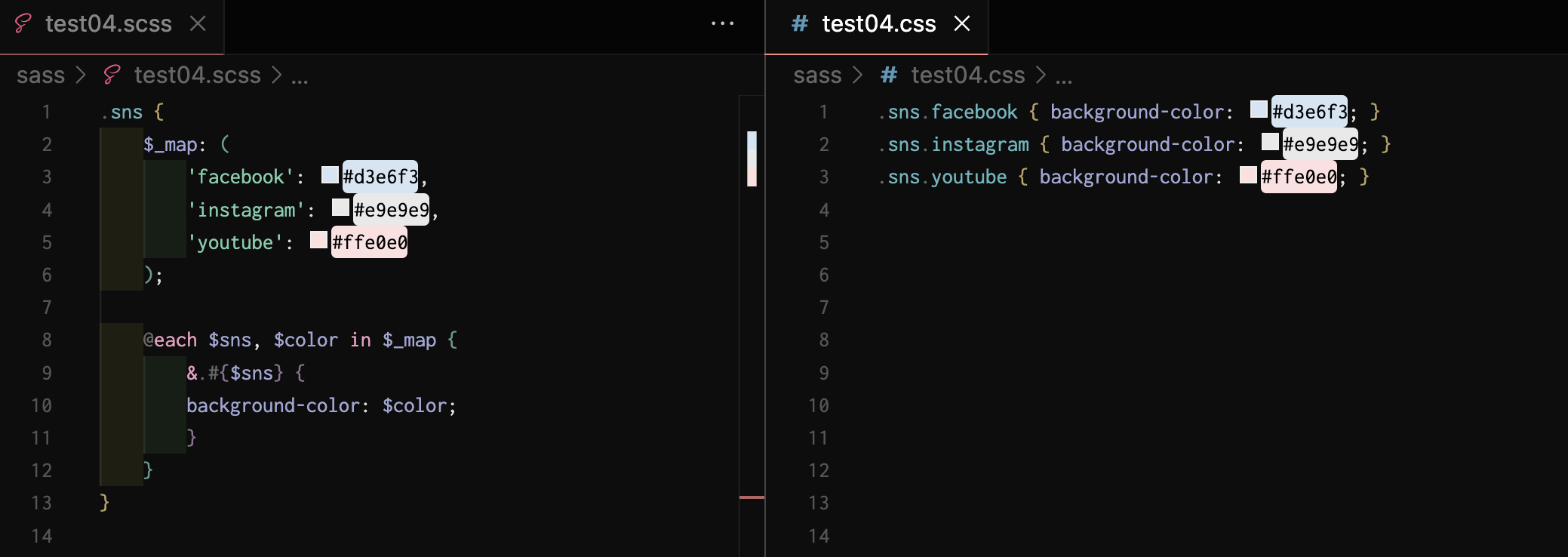Click the Sass icon on test04.scss tab
1568x557 pixels.
[23, 23]
